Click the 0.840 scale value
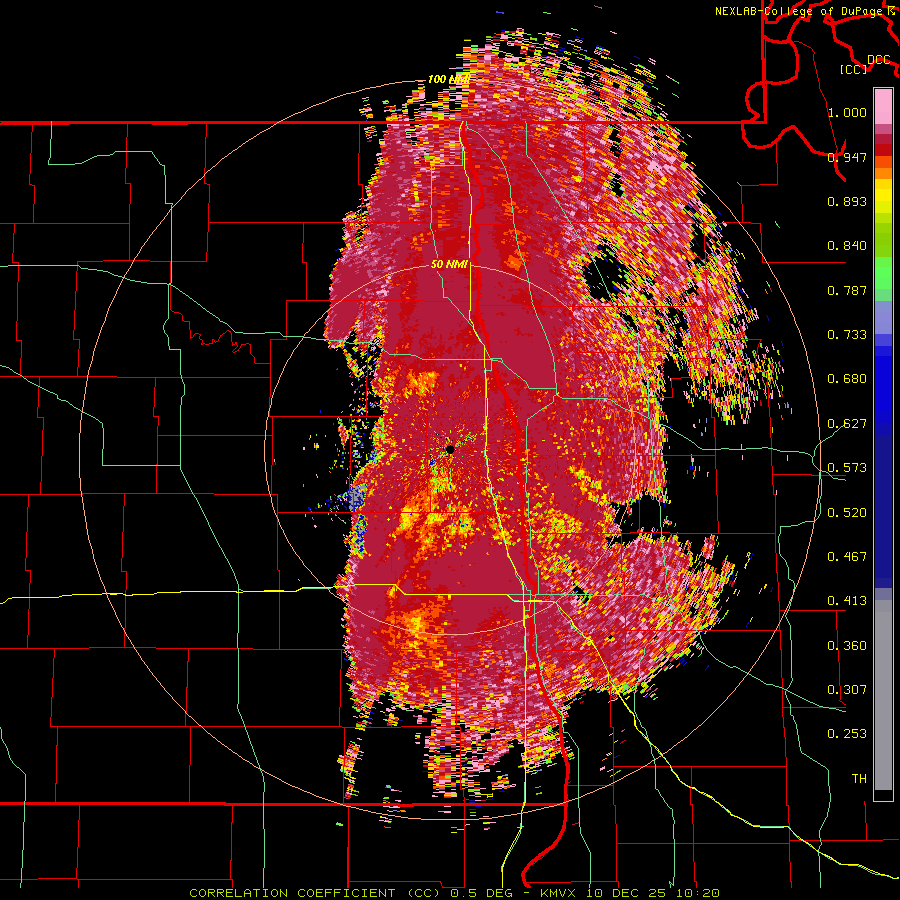 [x=847, y=246]
